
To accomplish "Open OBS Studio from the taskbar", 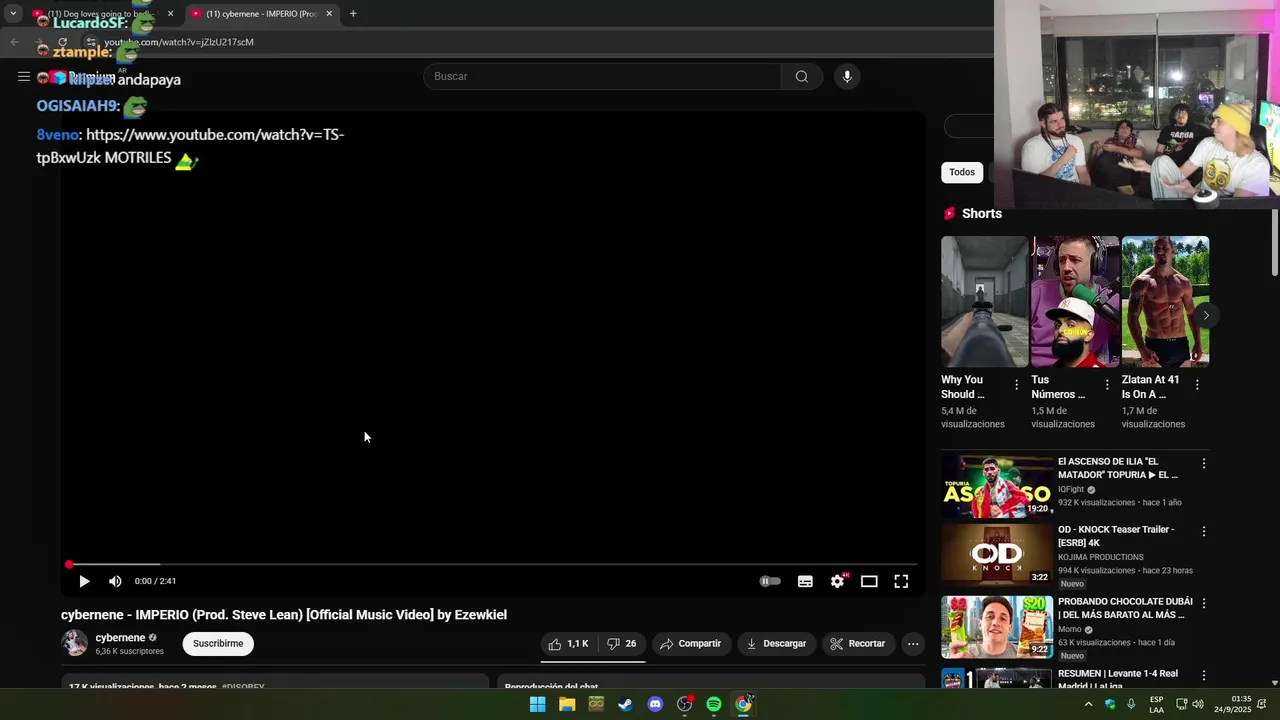I will coord(685,704).
